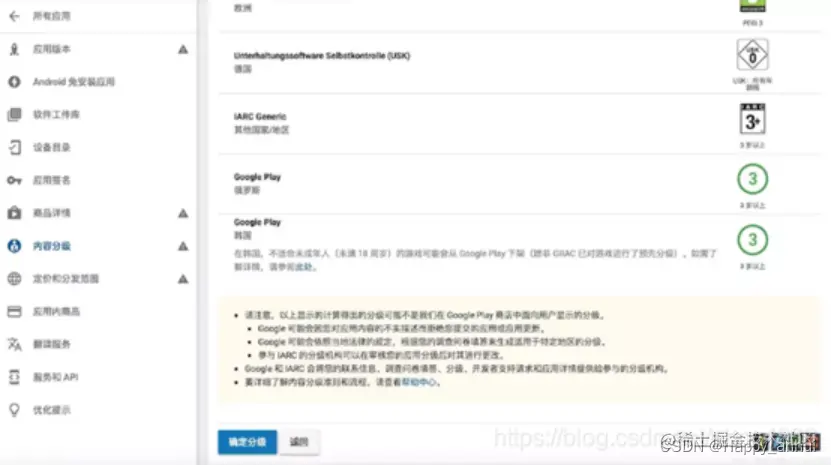Open 应用签名 via the key icon
This screenshot has width=831, height=465.
(x=14, y=180)
